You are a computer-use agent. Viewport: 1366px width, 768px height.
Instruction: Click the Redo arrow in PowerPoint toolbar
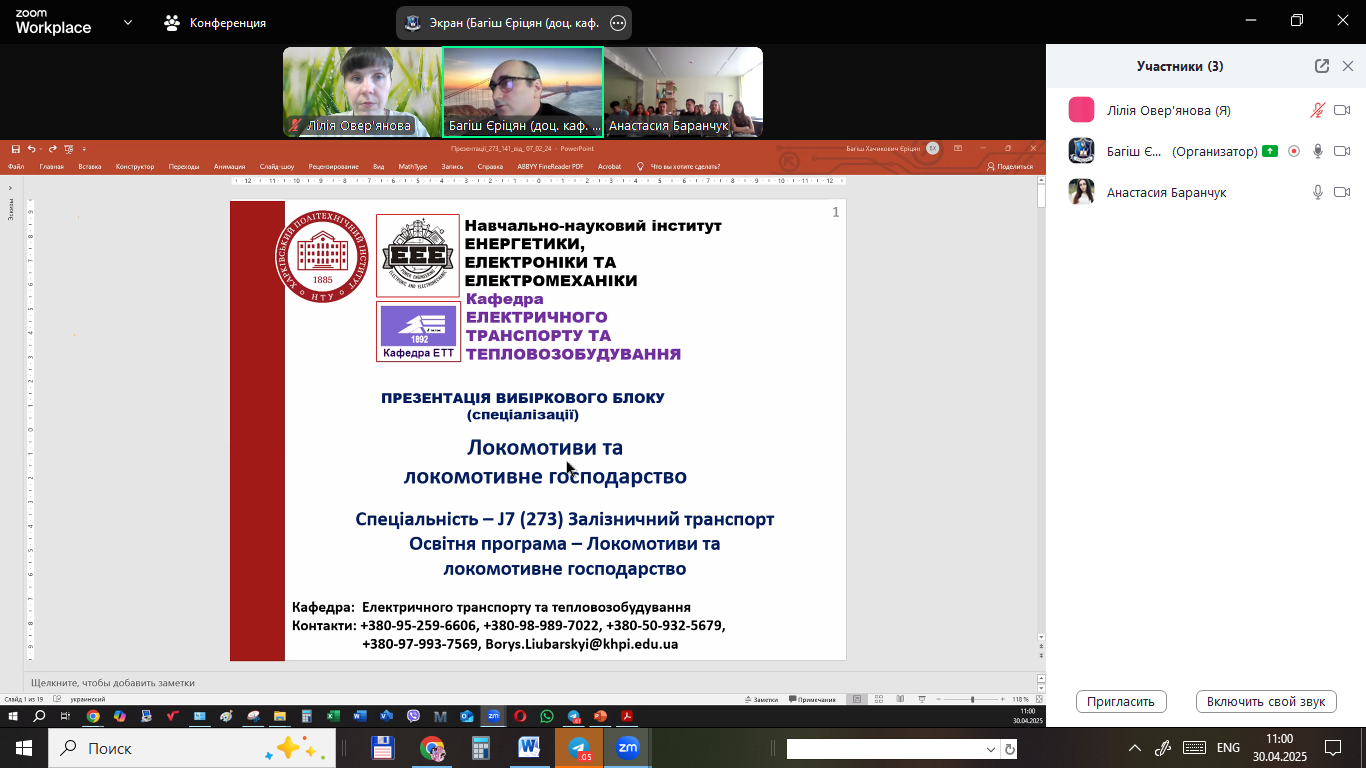coord(52,148)
